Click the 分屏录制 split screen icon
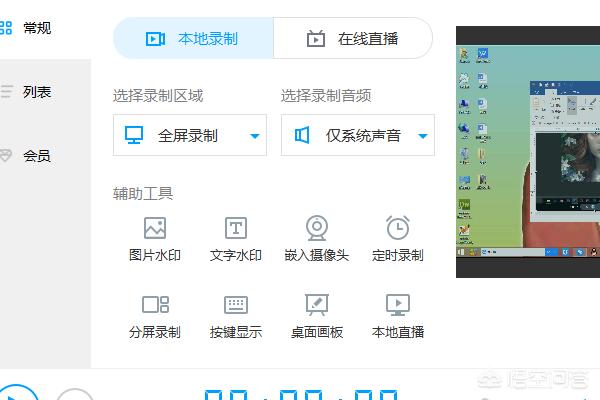 155,305
